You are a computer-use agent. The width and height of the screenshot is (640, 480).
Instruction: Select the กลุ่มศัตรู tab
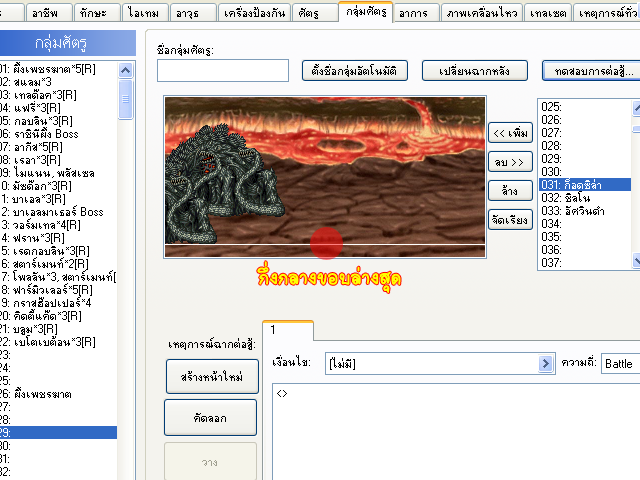[366, 11]
